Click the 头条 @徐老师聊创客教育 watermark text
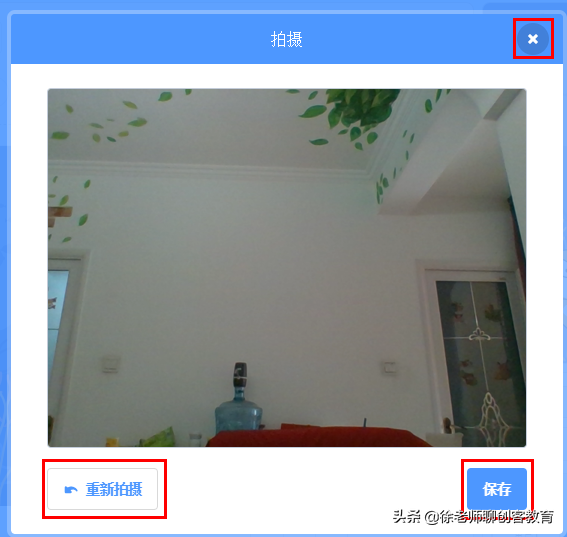The height and width of the screenshot is (537, 567). (x=473, y=517)
